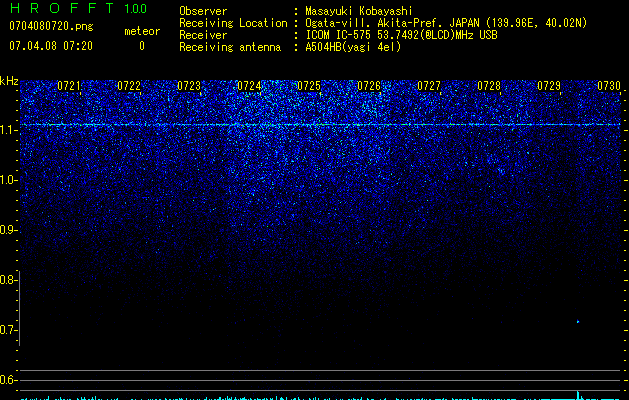The image size is (629, 400).
Task: Click the 0722 time marker
Action: tap(129, 86)
